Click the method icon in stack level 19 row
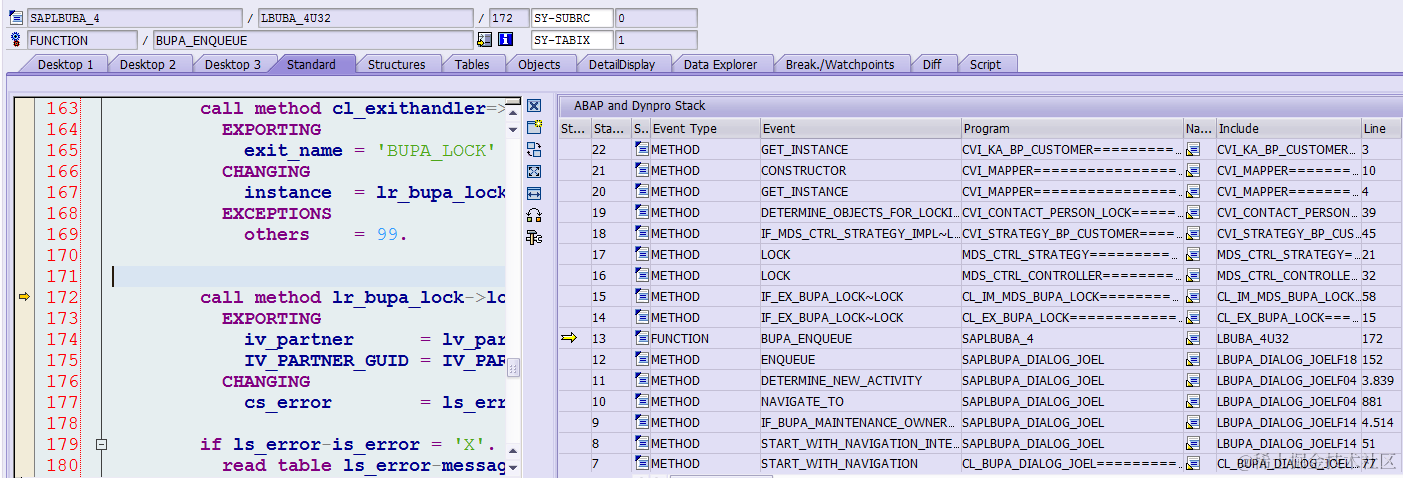1403x478 pixels. 642,213
